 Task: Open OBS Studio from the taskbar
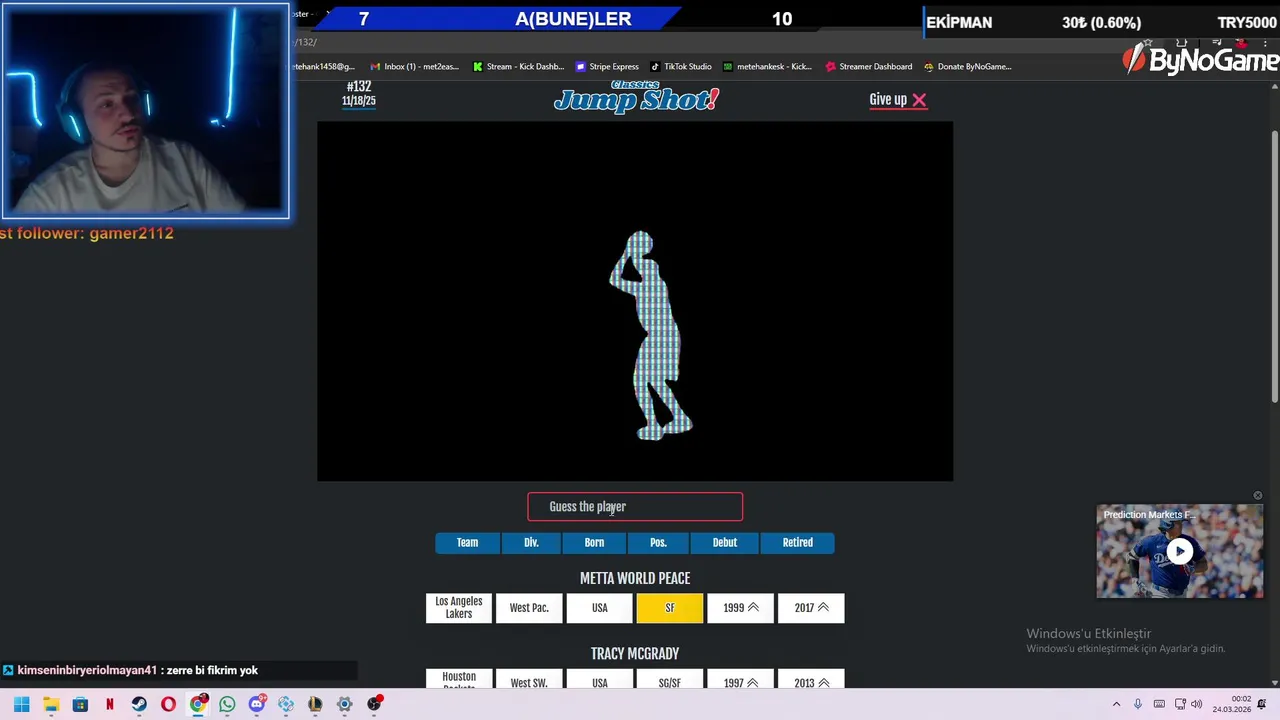click(374, 704)
